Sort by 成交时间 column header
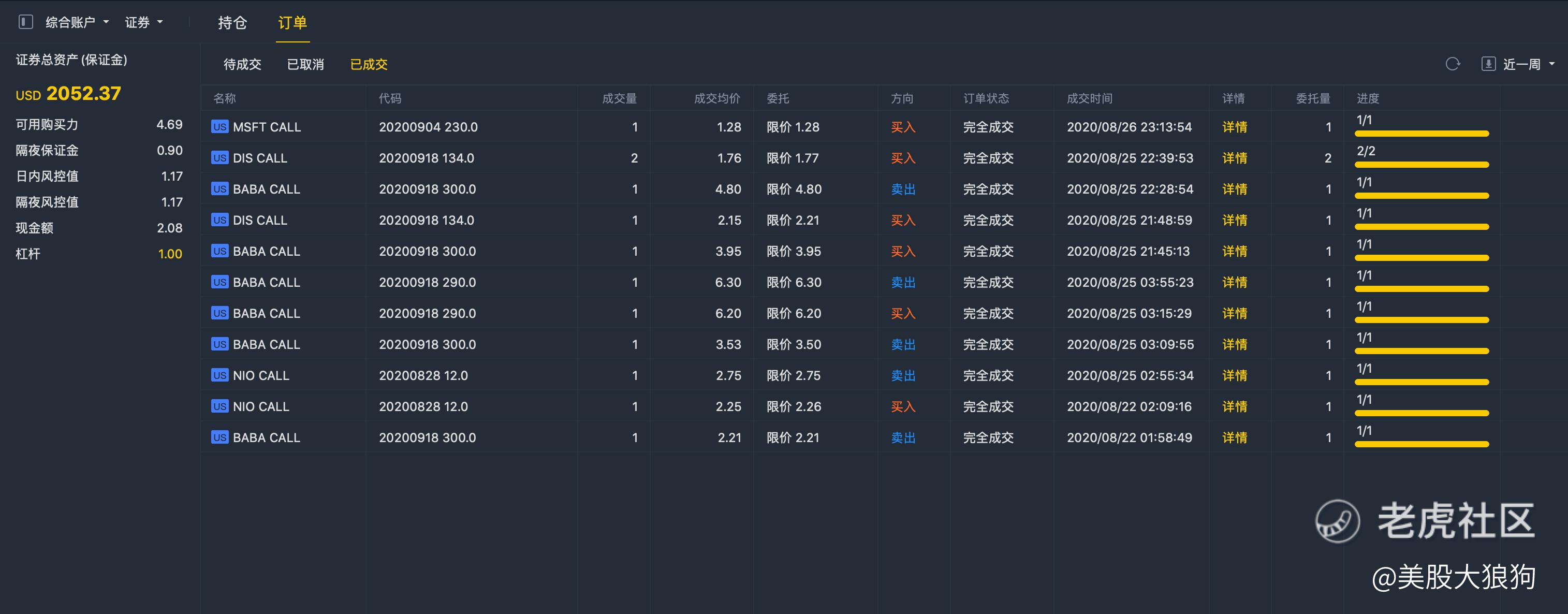This screenshot has width=1568, height=614. pos(1090,98)
